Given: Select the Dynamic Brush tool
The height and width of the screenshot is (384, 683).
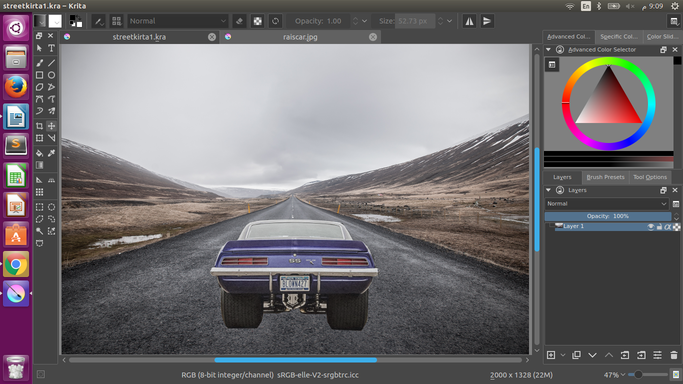Looking at the screenshot, I should click(39, 111).
